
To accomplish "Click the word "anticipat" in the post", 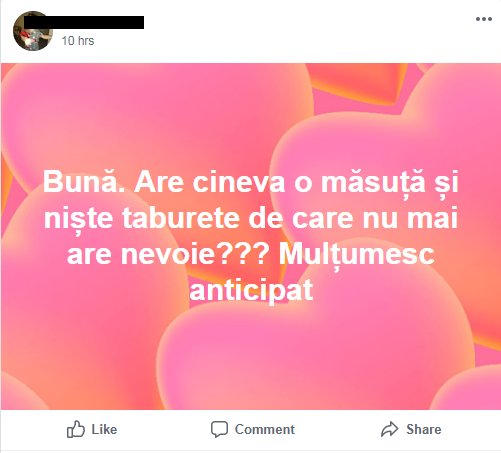I will (251, 290).
